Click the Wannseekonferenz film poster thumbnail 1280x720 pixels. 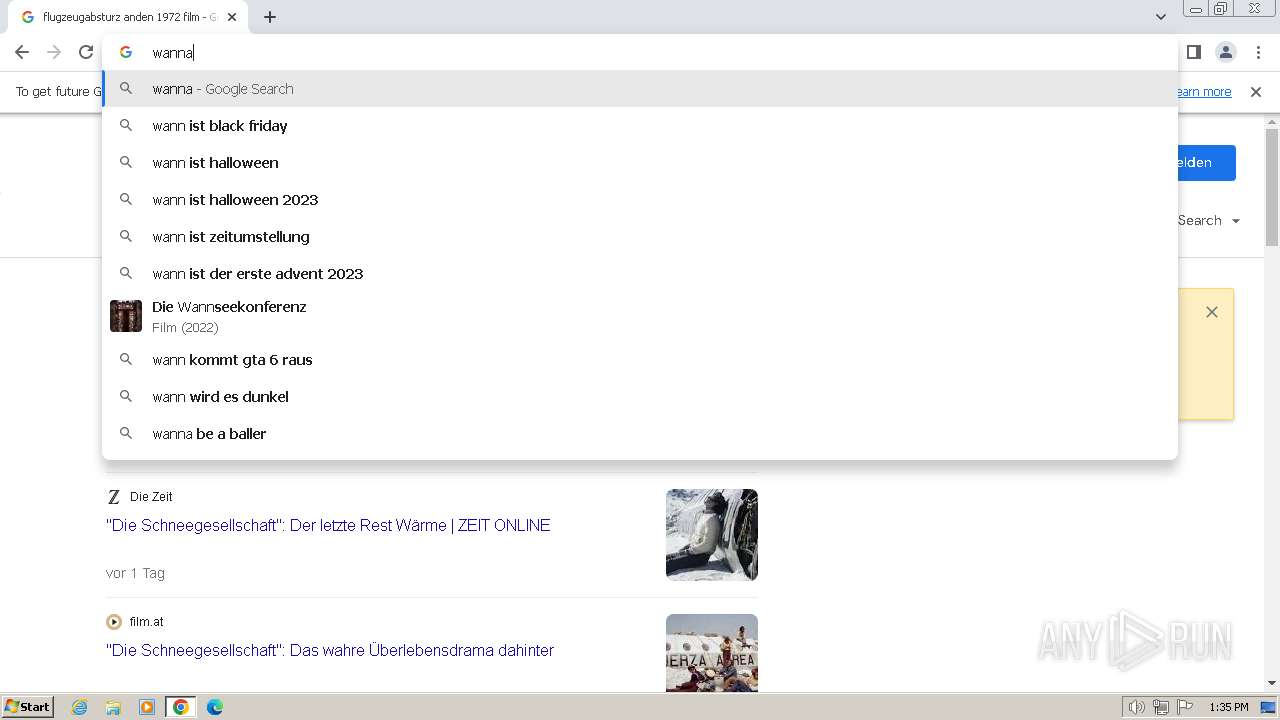pyautogui.click(x=126, y=316)
